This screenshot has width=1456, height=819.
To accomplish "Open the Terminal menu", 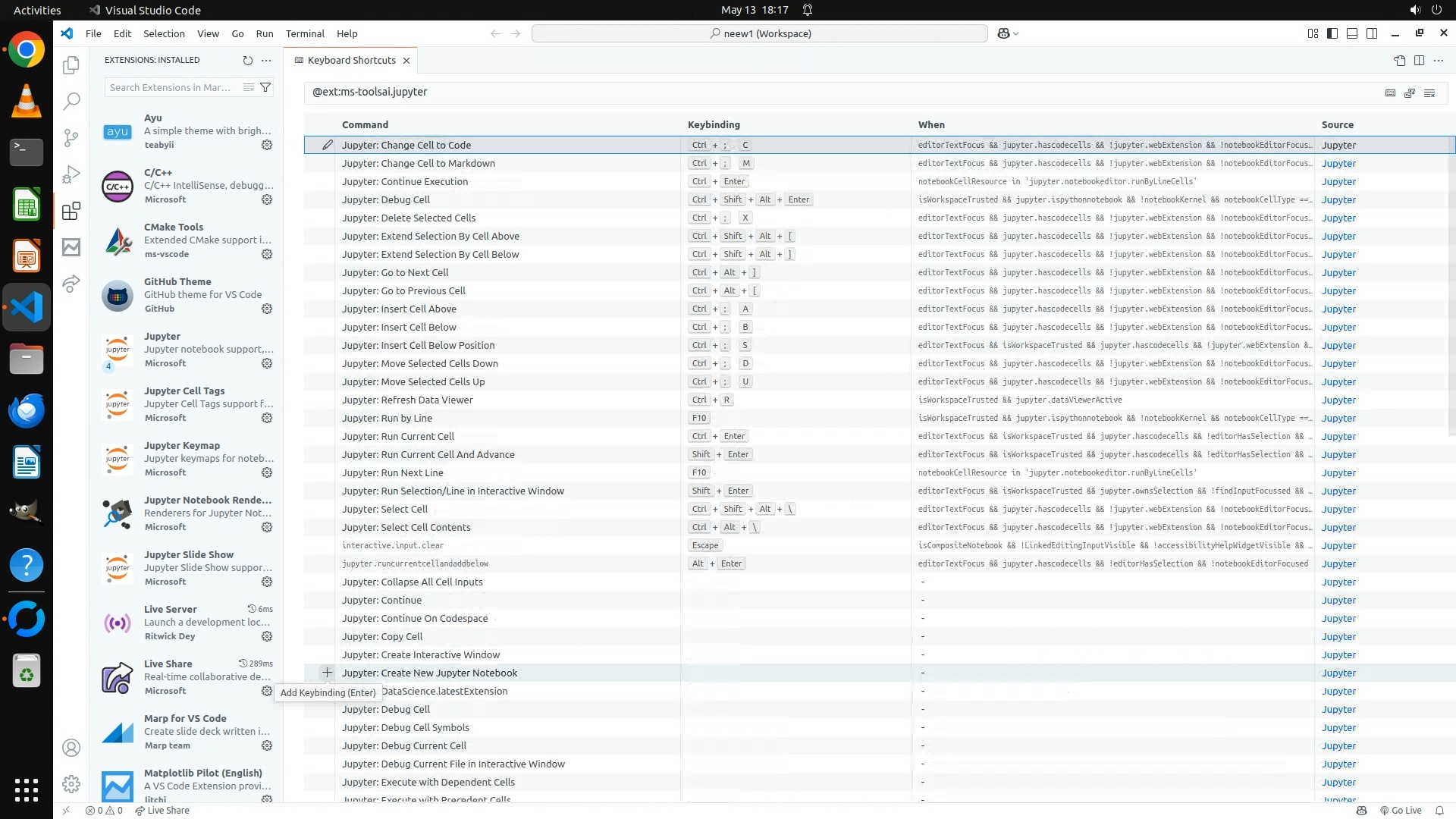I will [x=305, y=33].
